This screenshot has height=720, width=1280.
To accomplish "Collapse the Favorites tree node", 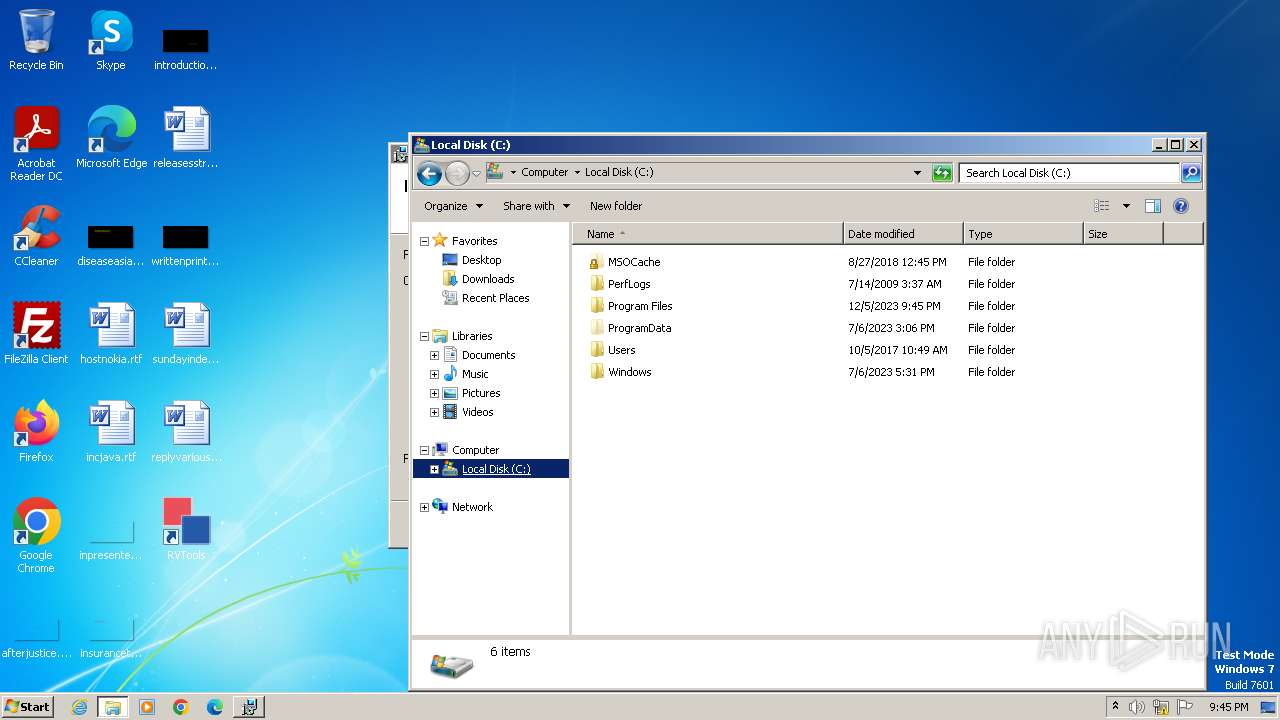I will pyautogui.click(x=424, y=241).
